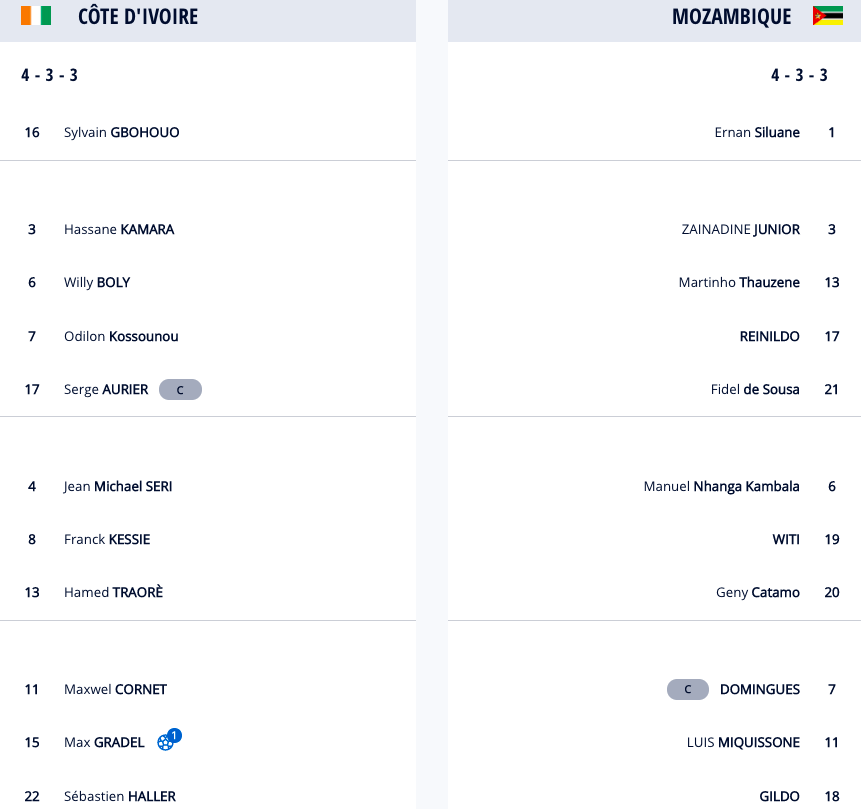Click the Mozambique team heading
The height and width of the screenshot is (809, 861).
[x=731, y=17]
